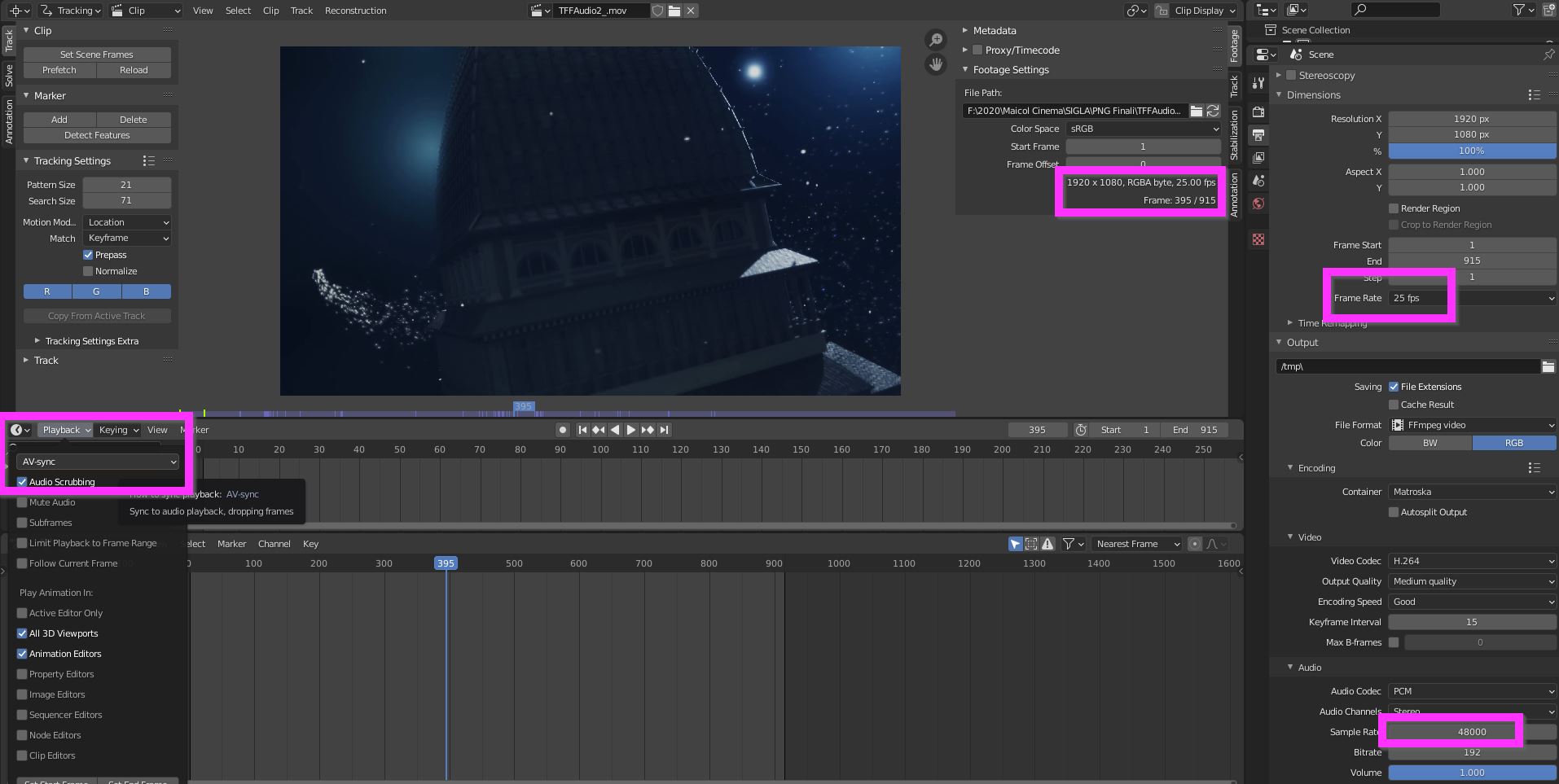
Task: Open the Frame Rate dropdown showing 25 fps
Action: click(x=1473, y=298)
